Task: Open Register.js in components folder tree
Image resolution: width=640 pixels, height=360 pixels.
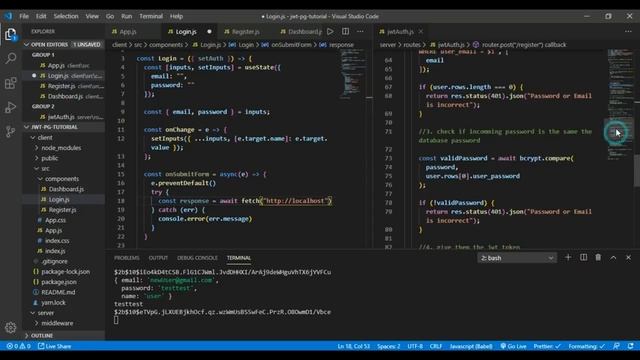Action: click(63, 209)
